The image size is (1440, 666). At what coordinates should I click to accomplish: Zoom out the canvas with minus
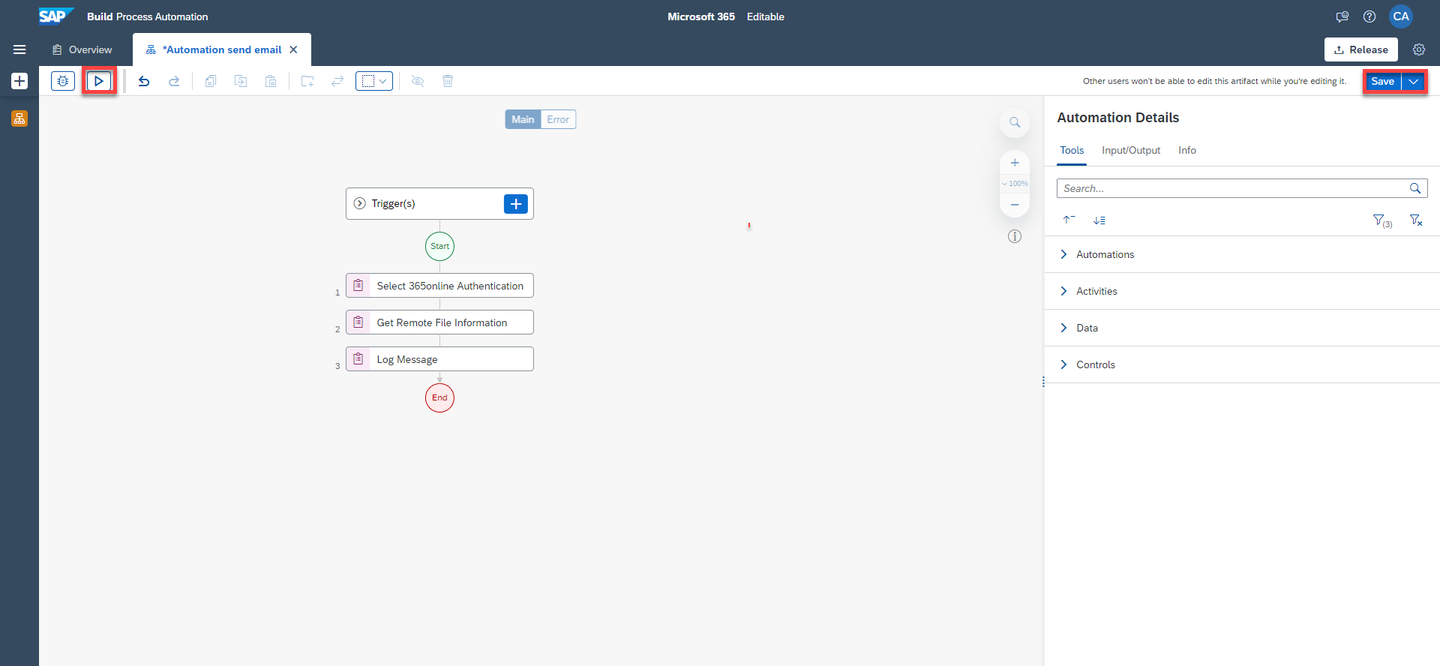pos(1014,205)
